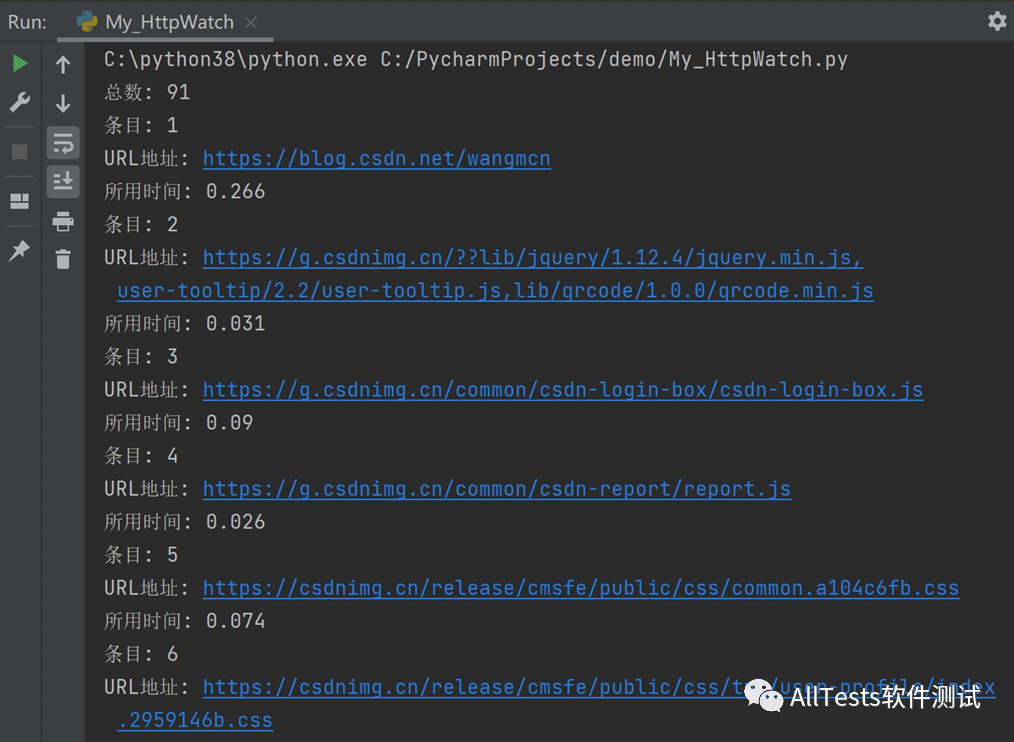Clear all console output with trash icon
1014x742 pixels.
[x=63, y=259]
